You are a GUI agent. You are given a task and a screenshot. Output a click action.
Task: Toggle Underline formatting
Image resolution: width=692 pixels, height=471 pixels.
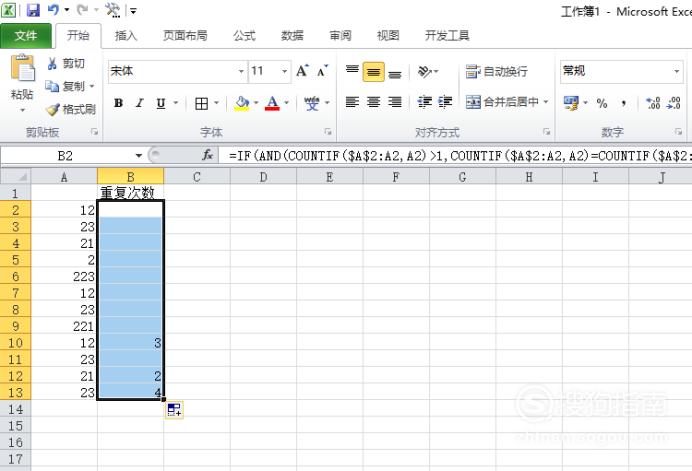(161, 104)
